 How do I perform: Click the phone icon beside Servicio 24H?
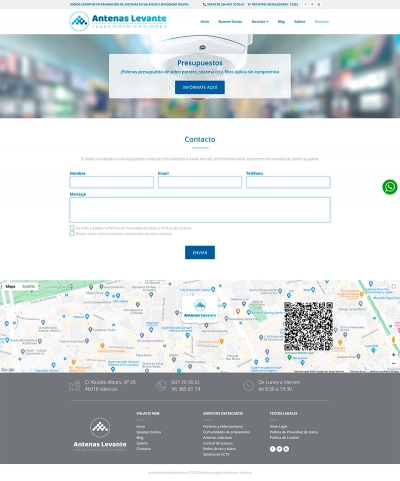click(204, 4)
